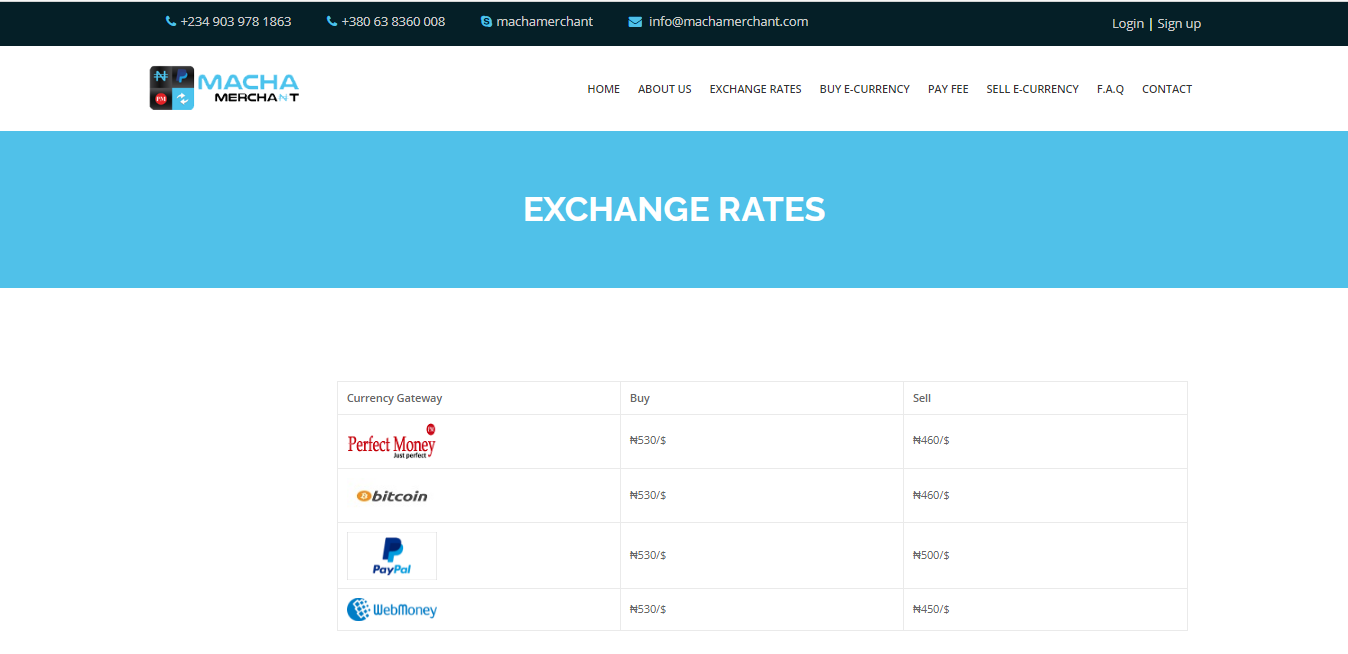Go to About Us page

coord(664,89)
